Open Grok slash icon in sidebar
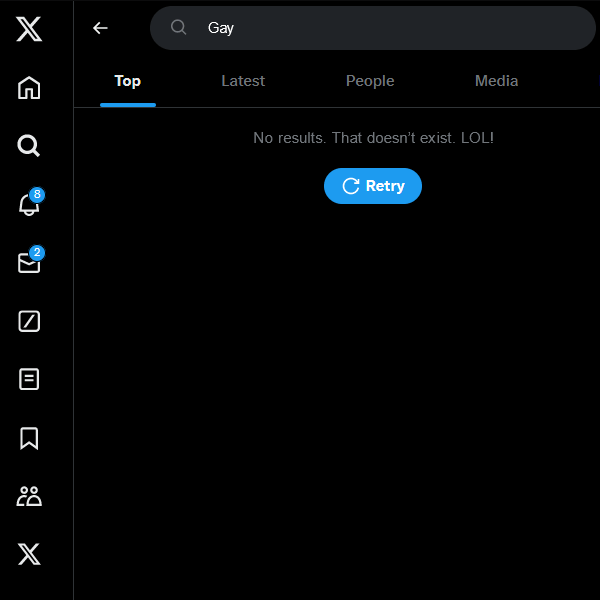Screen dimensions: 600x600 29,321
